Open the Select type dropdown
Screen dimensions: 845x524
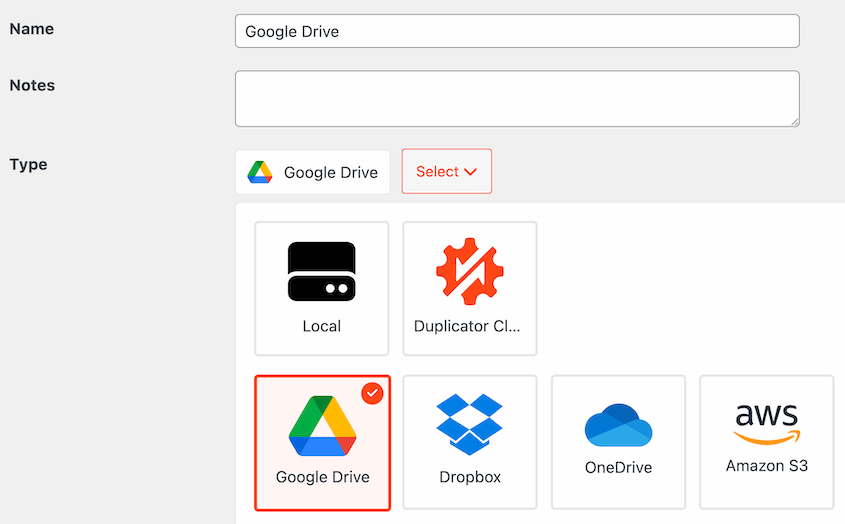[x=447, y=171]
